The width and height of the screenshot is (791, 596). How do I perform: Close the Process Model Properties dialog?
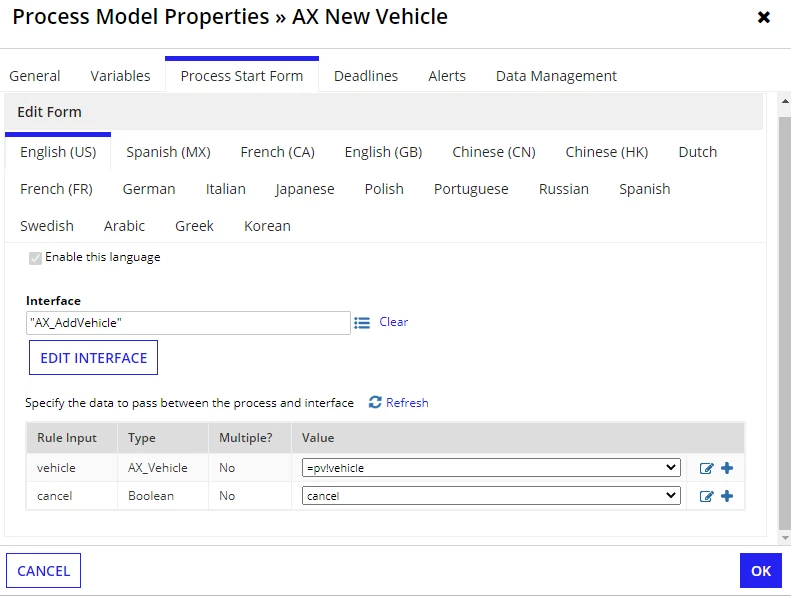764,18
